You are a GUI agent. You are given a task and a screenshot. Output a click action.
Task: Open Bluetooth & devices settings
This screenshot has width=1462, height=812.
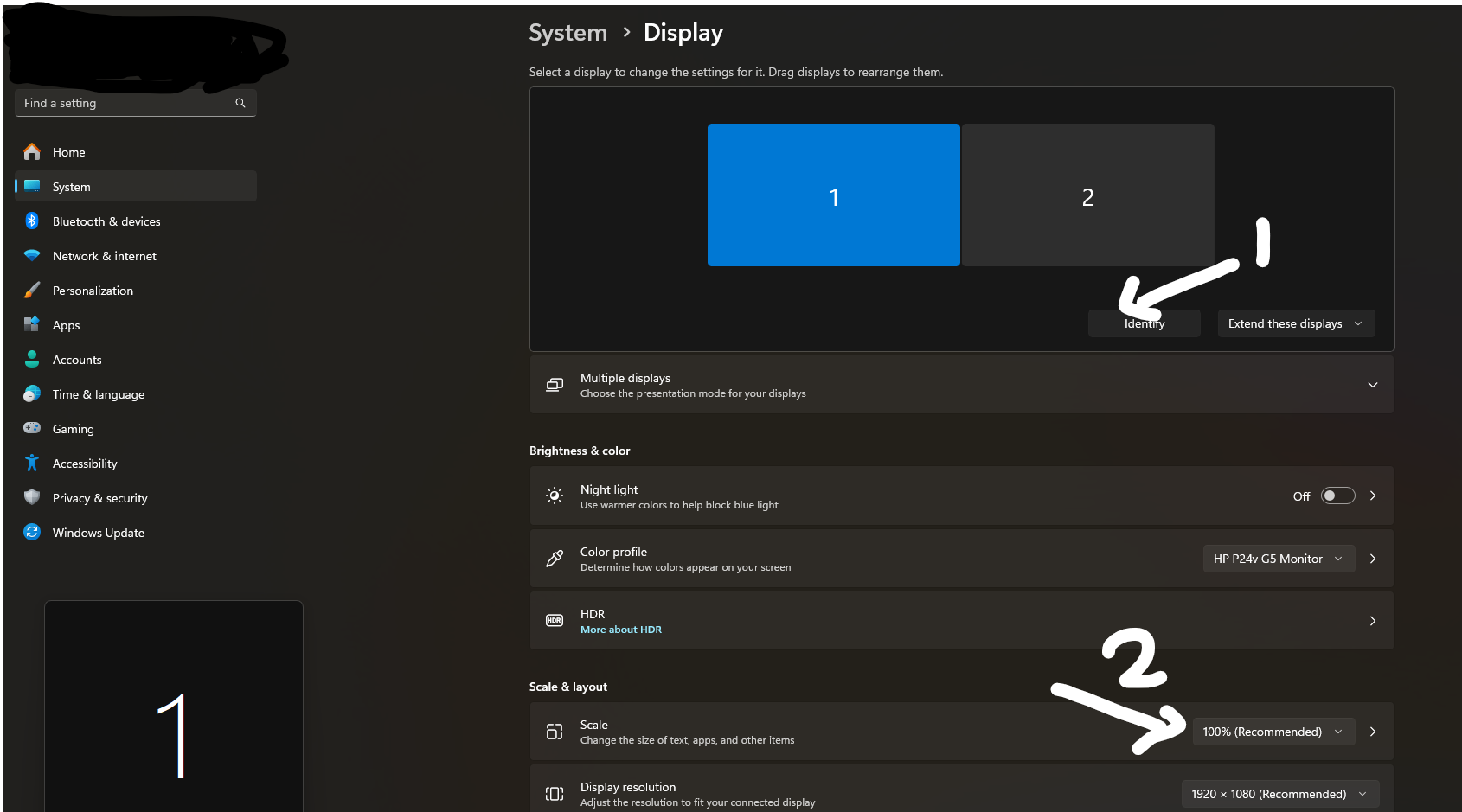pyautogui.click(x=136, y=221)
